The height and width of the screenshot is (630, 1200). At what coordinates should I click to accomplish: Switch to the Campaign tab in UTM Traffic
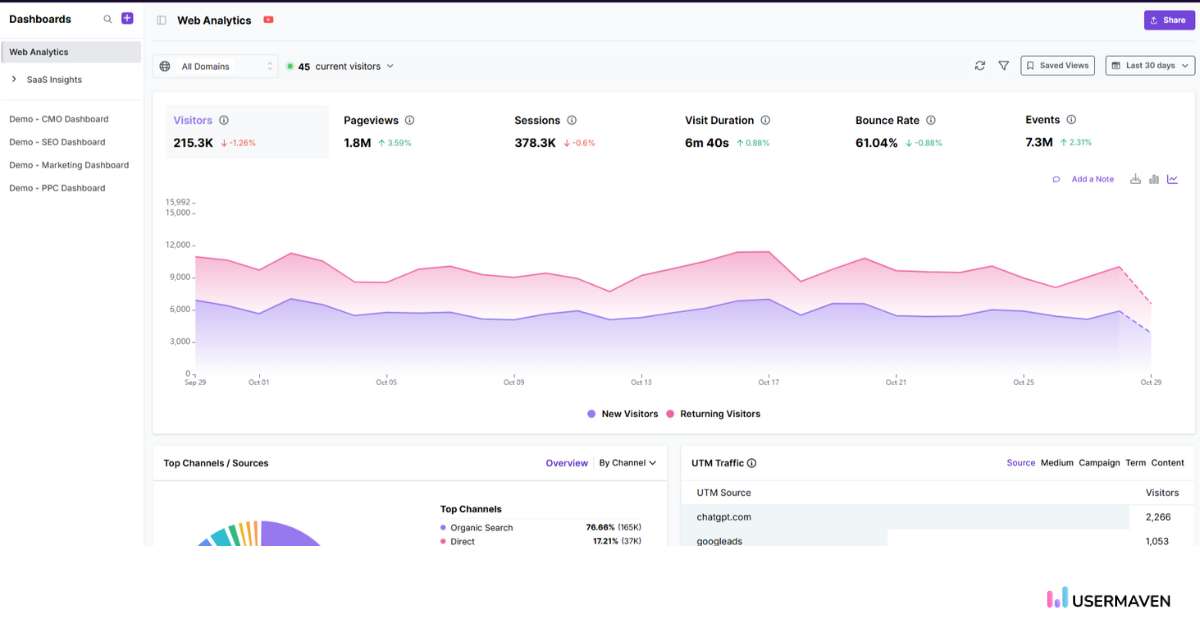[x=1099, y=462]
